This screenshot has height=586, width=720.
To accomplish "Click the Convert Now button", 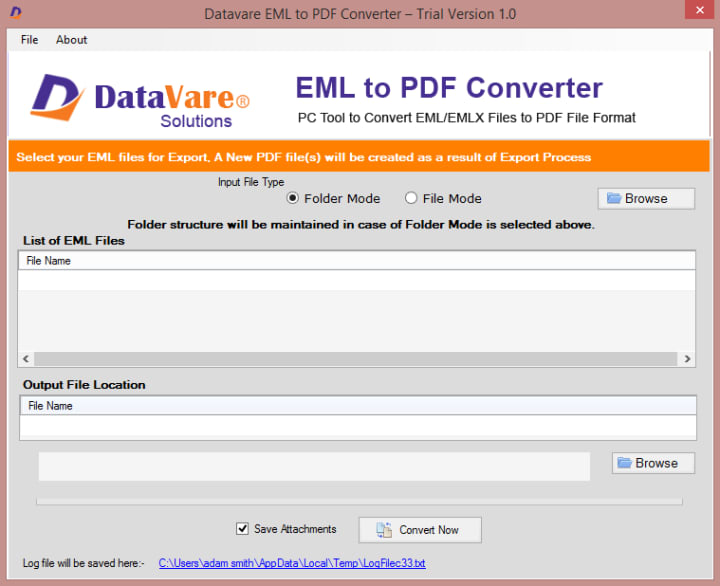I will click(x=420, y=530).
